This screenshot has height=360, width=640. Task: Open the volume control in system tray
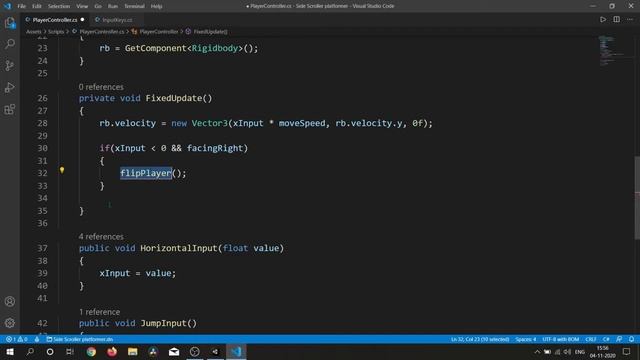click(x=567, y=352)
